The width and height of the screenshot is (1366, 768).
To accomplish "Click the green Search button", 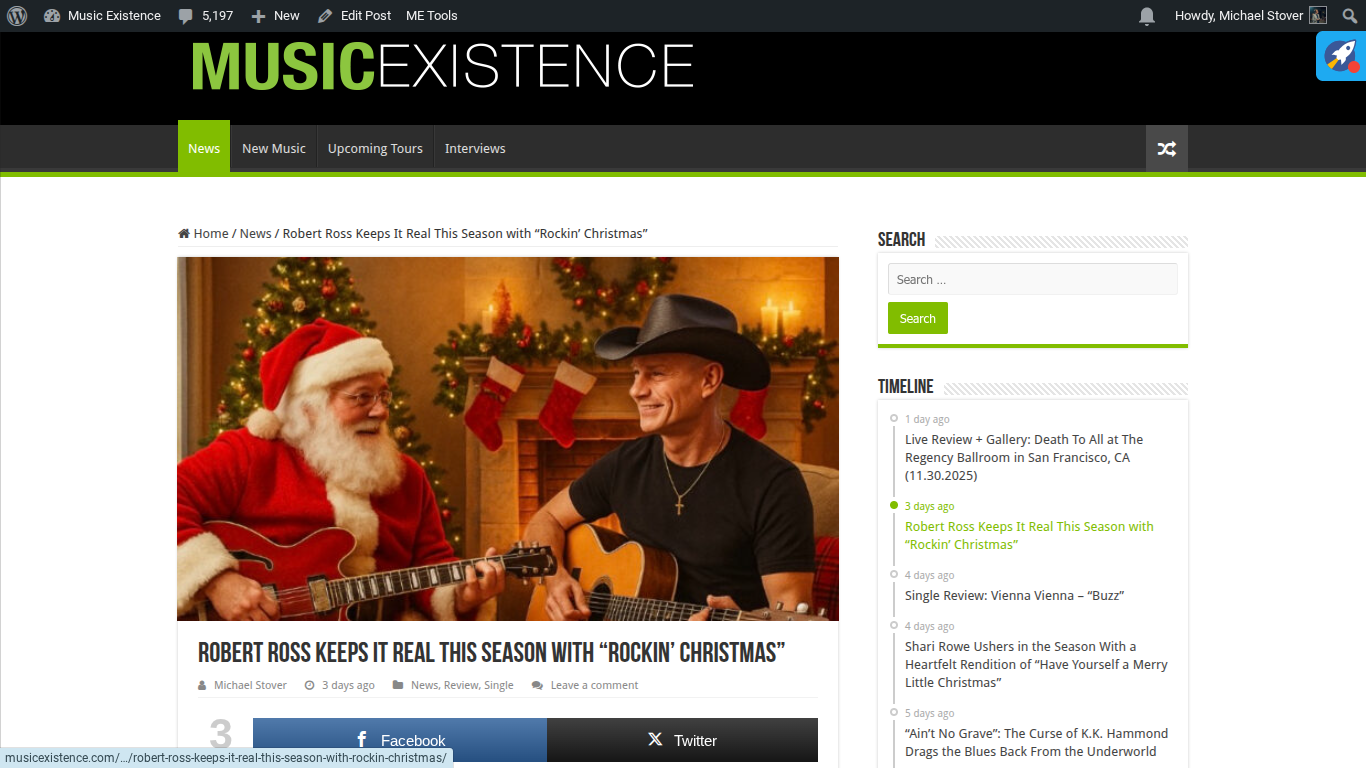I will pos(918,319).
